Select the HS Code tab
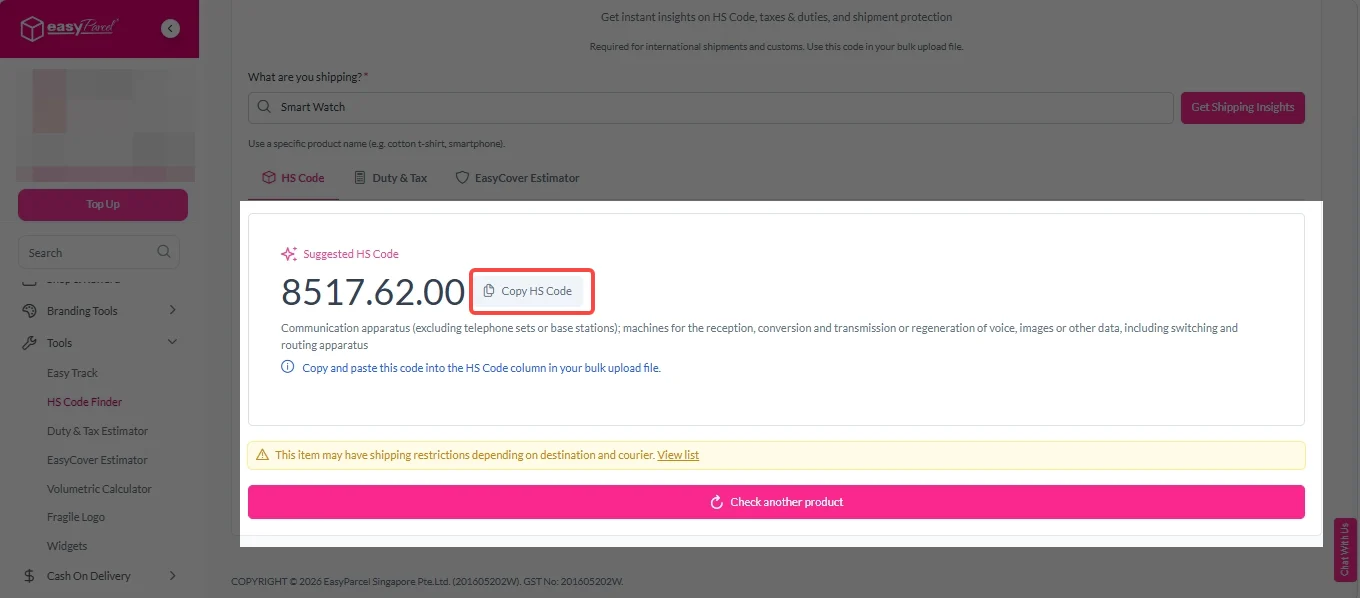This screenshot has width=1360, height=598. click(x=293, y=178)
